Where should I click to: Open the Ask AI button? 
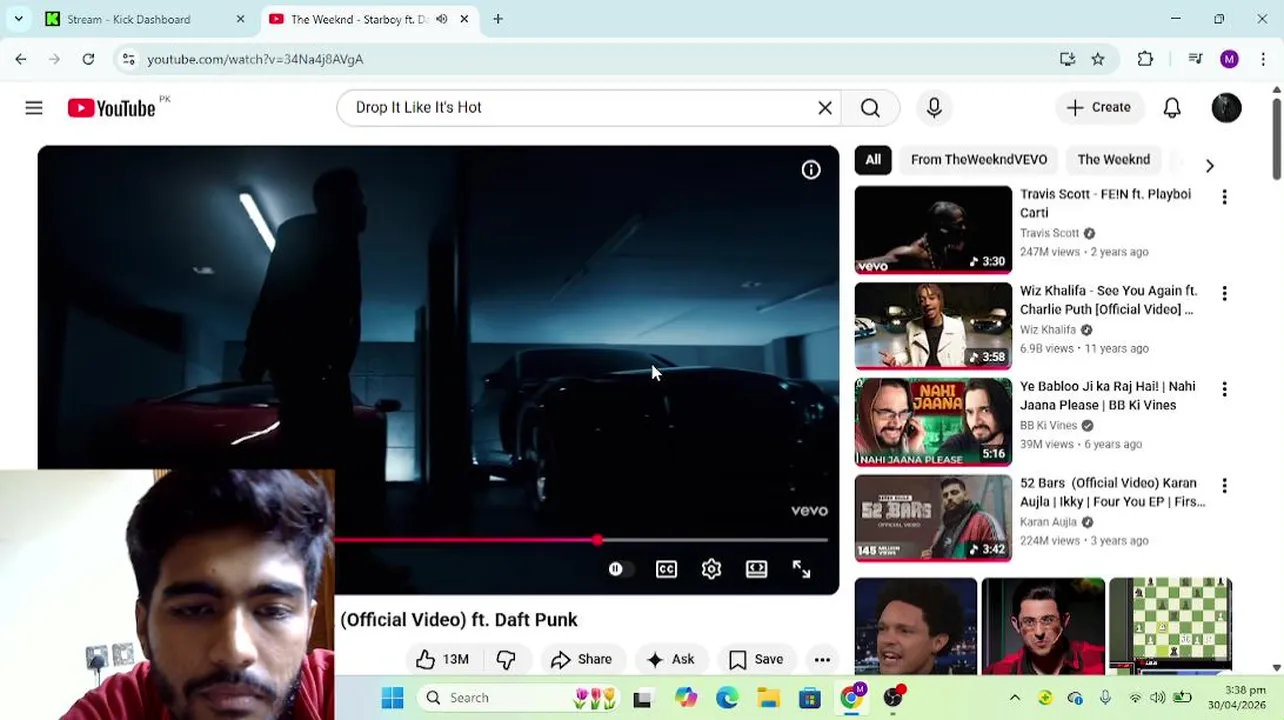pyautogui.click(x=670, y=659)
